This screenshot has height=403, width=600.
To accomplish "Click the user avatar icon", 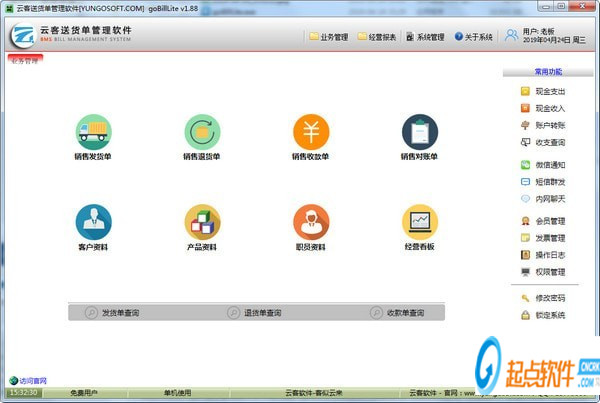I will click(511, 35).
